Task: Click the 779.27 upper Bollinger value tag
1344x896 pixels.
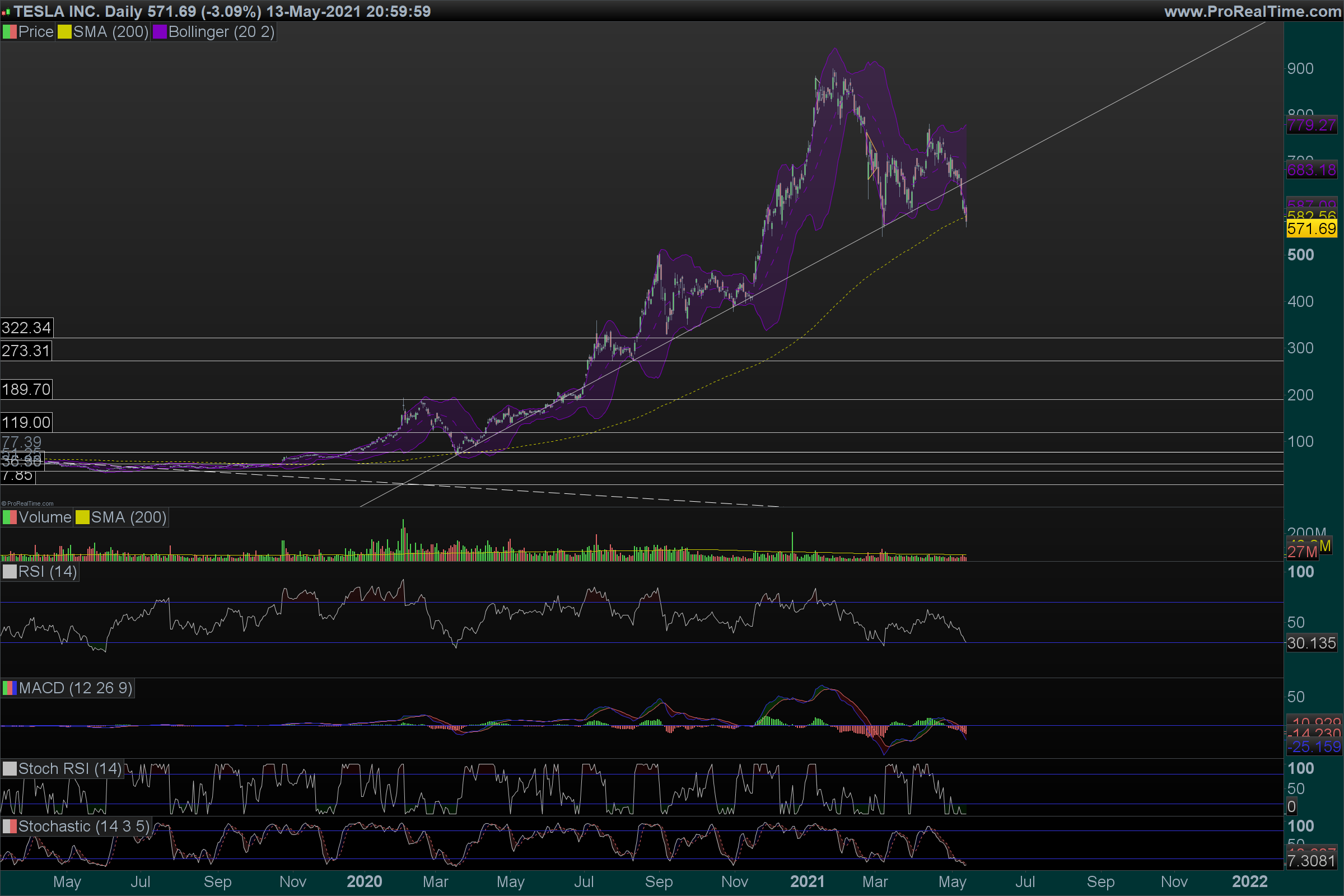Action: point(1312,125)
